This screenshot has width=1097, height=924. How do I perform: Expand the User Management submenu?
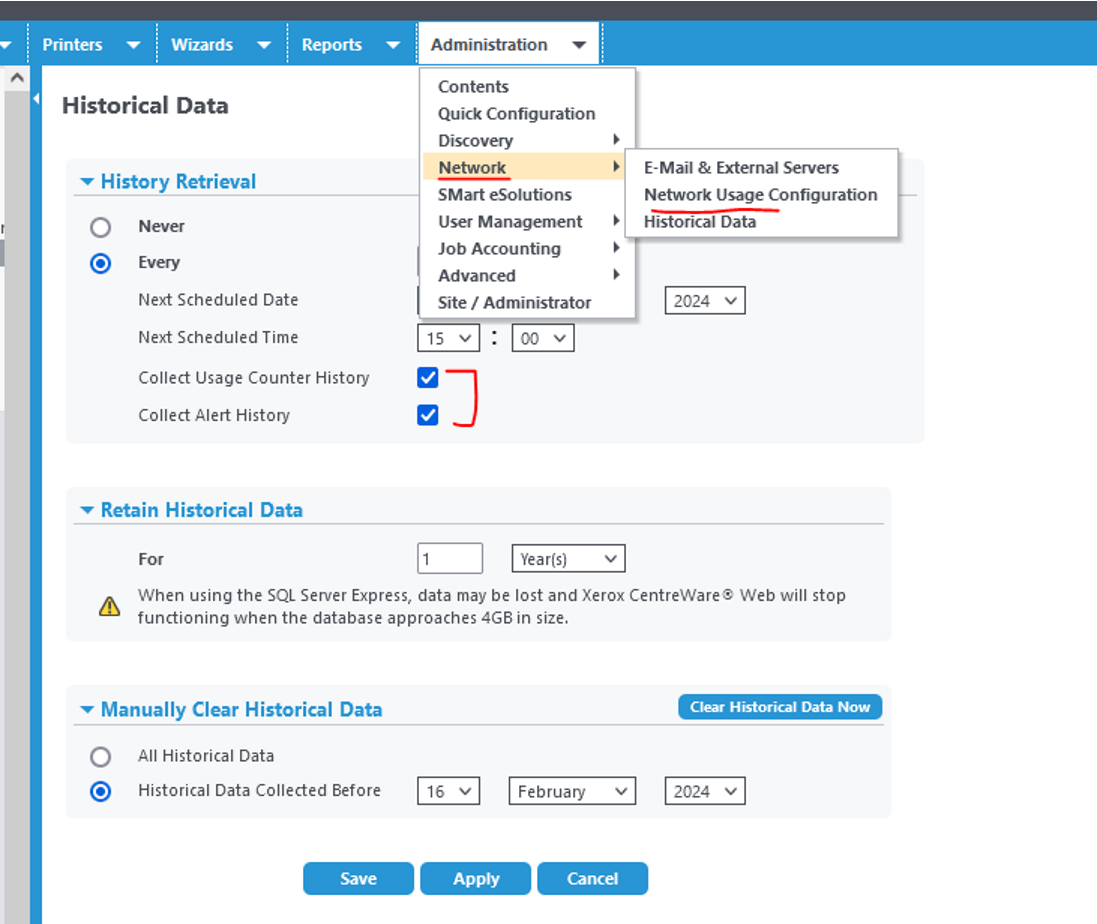pos(510,221)
